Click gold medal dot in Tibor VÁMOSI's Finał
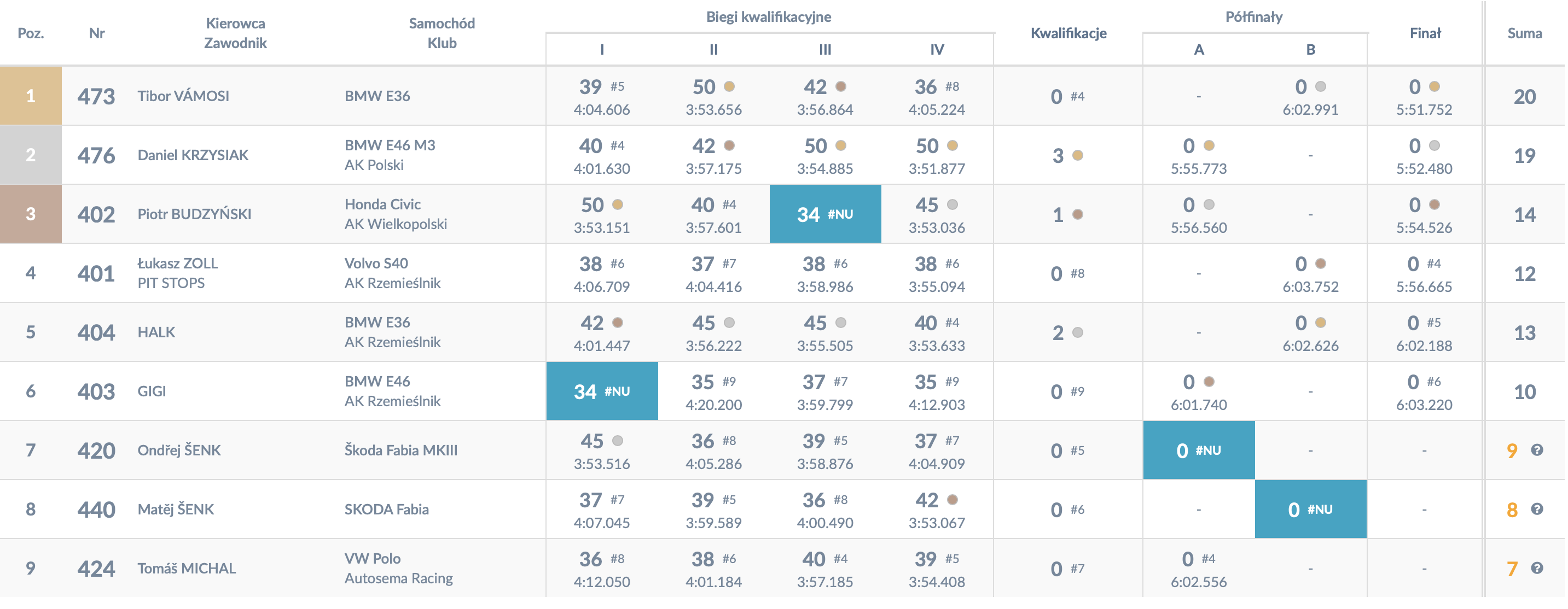This screenshot has height=609, width=1568. click(1434, 86)
